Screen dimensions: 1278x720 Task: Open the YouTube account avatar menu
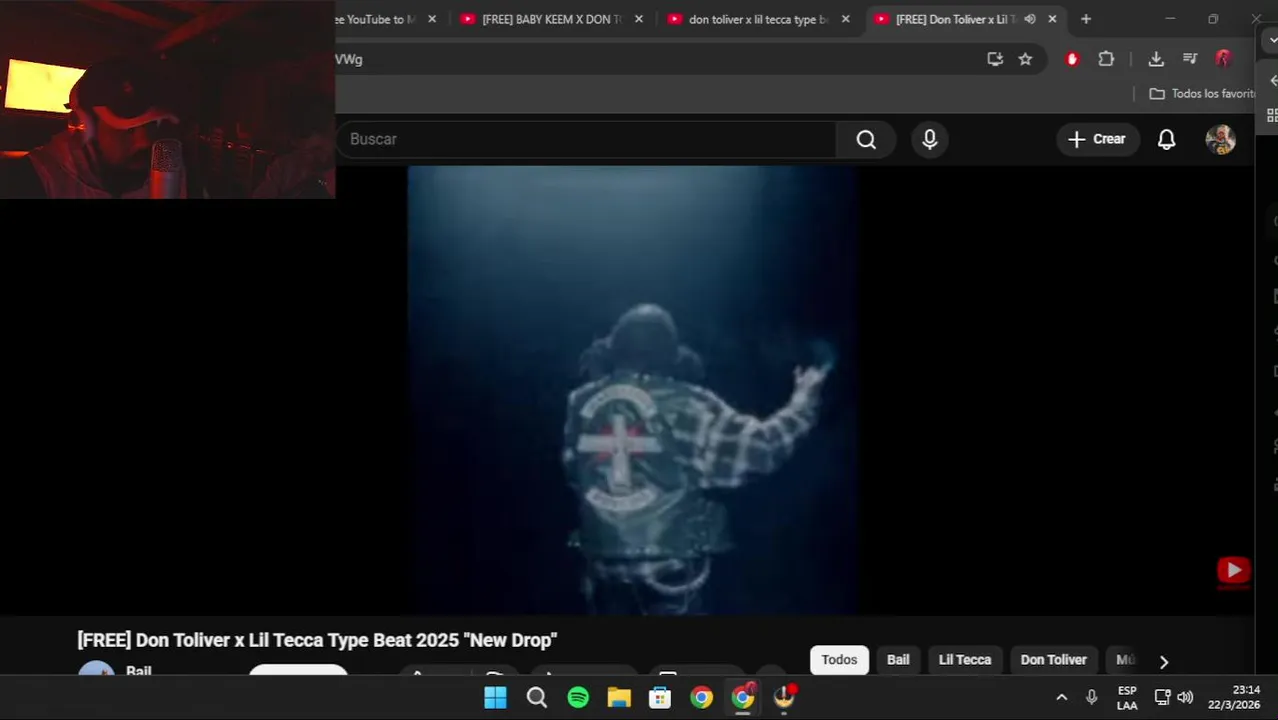[x=1220, y=140]
